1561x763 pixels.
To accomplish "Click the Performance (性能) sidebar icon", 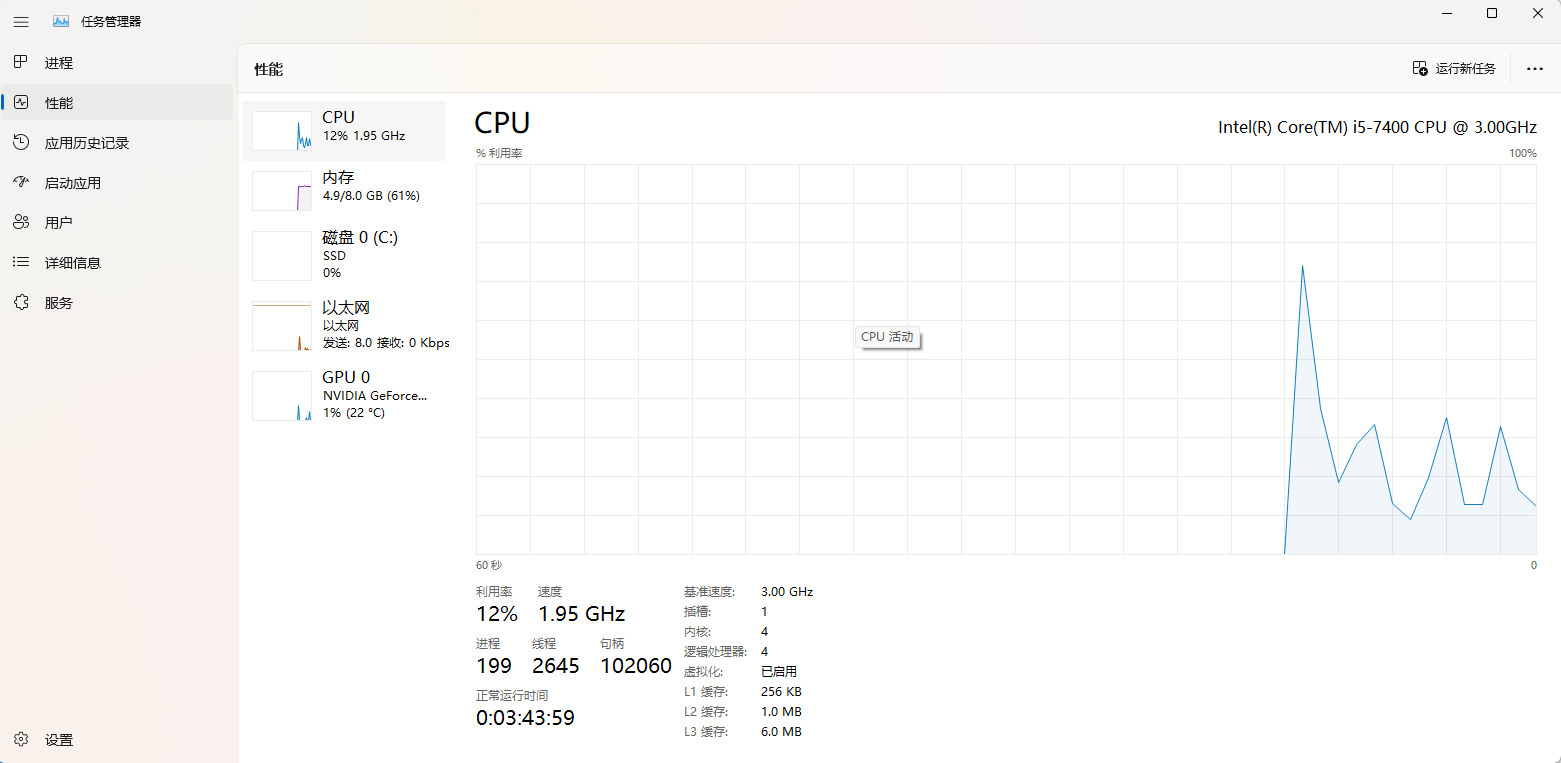I will click(21, 103).
